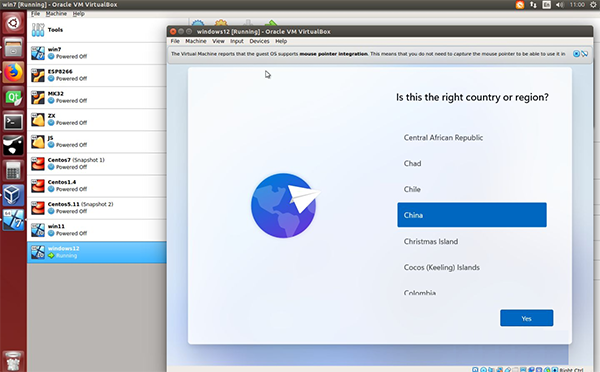Click the VirtualBox cube icon in dock
This screenshot has height=372, width=600.
(x=13, y=195)
